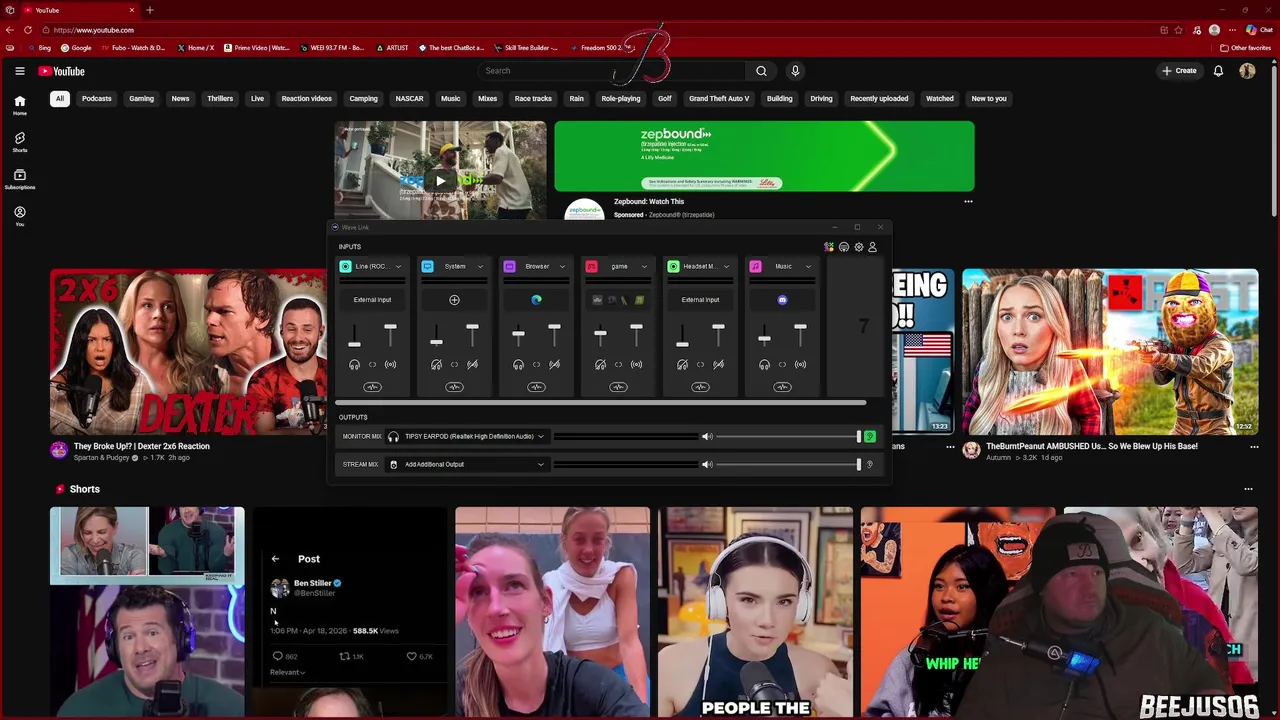Toggle the green Monitor Mix listen button
Viewport: 1280px width, 720px height.
[870, 437]
